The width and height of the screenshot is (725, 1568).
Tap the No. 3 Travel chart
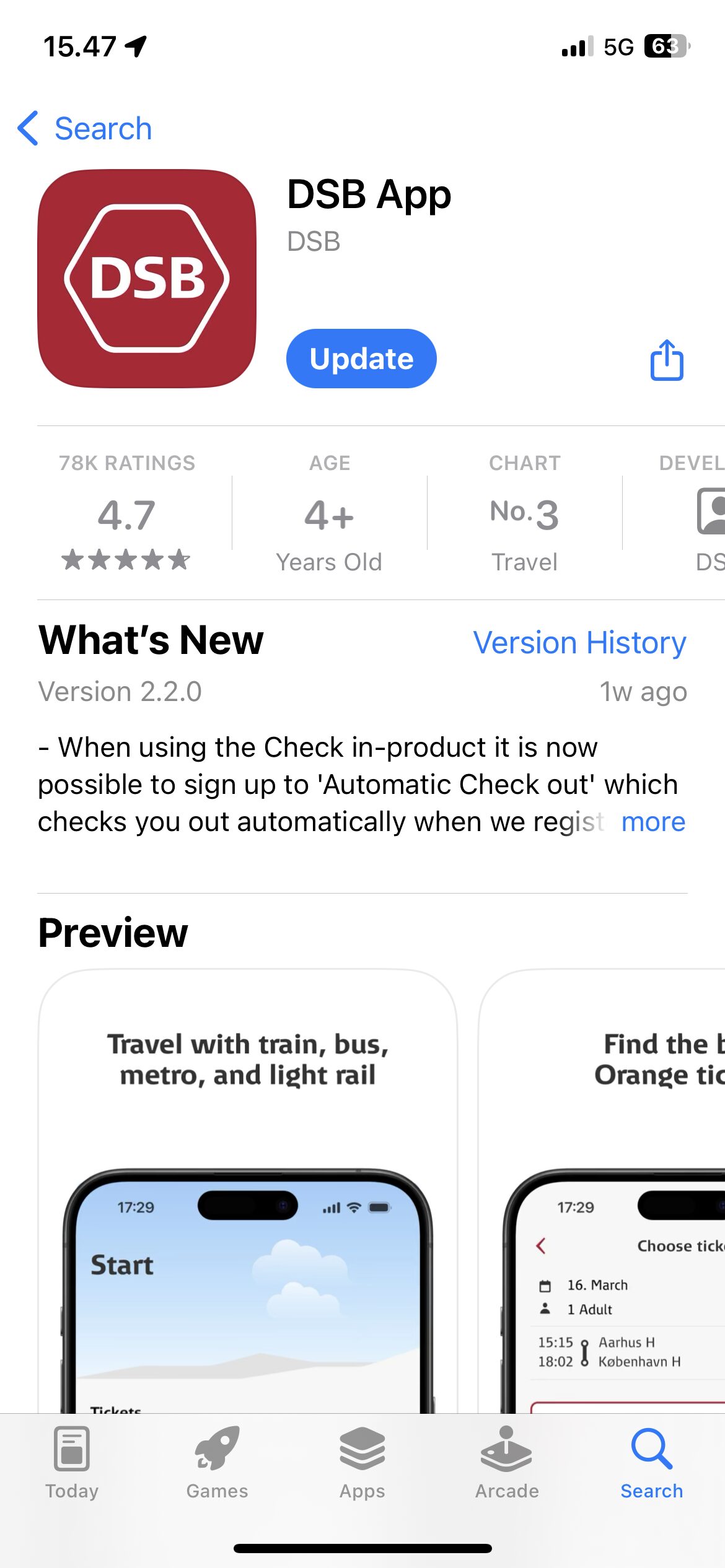pos(524,515)
